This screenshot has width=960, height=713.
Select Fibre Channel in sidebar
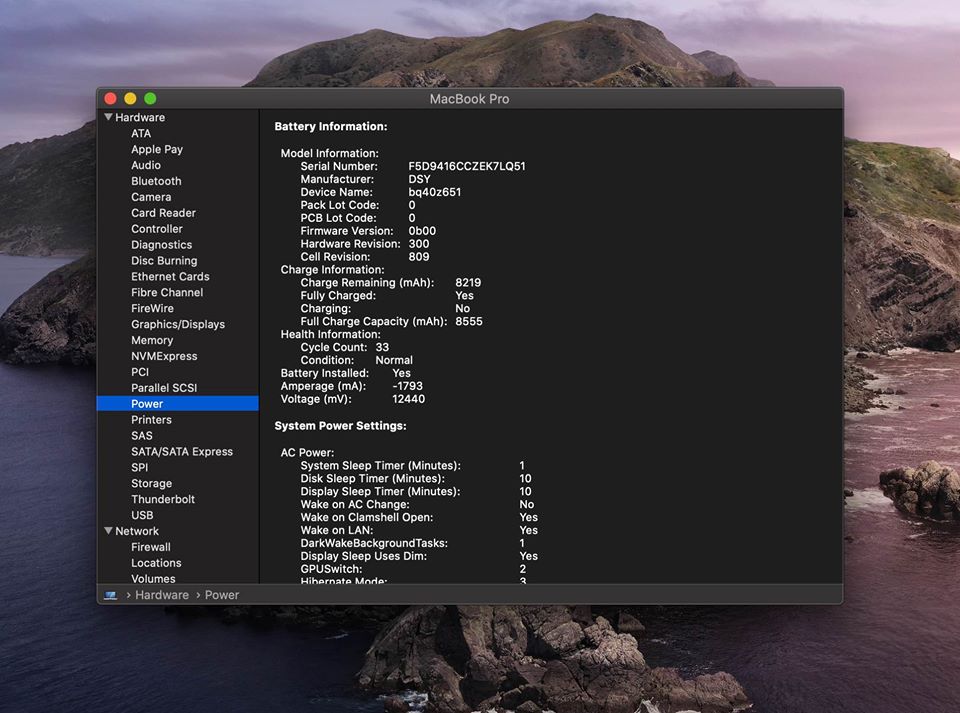tap(167, 293)
